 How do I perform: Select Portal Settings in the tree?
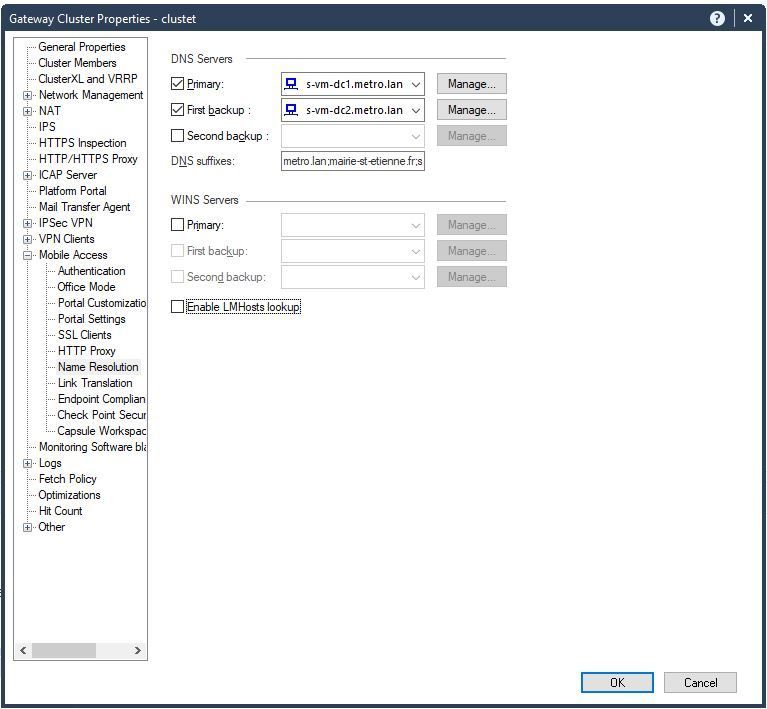[91, 319]
